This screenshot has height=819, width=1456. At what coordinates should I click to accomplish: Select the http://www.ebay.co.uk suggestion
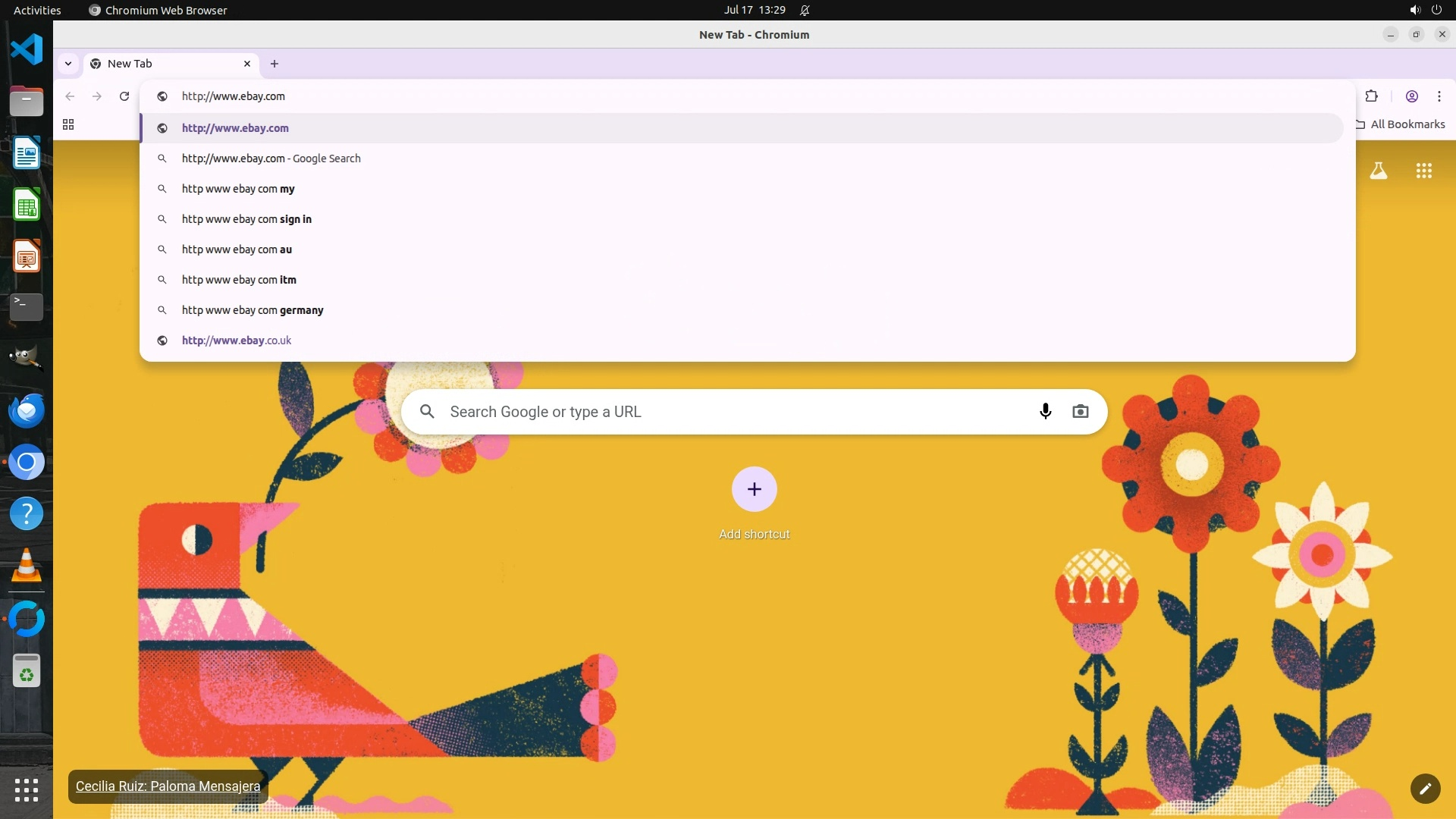click(237, 340)
